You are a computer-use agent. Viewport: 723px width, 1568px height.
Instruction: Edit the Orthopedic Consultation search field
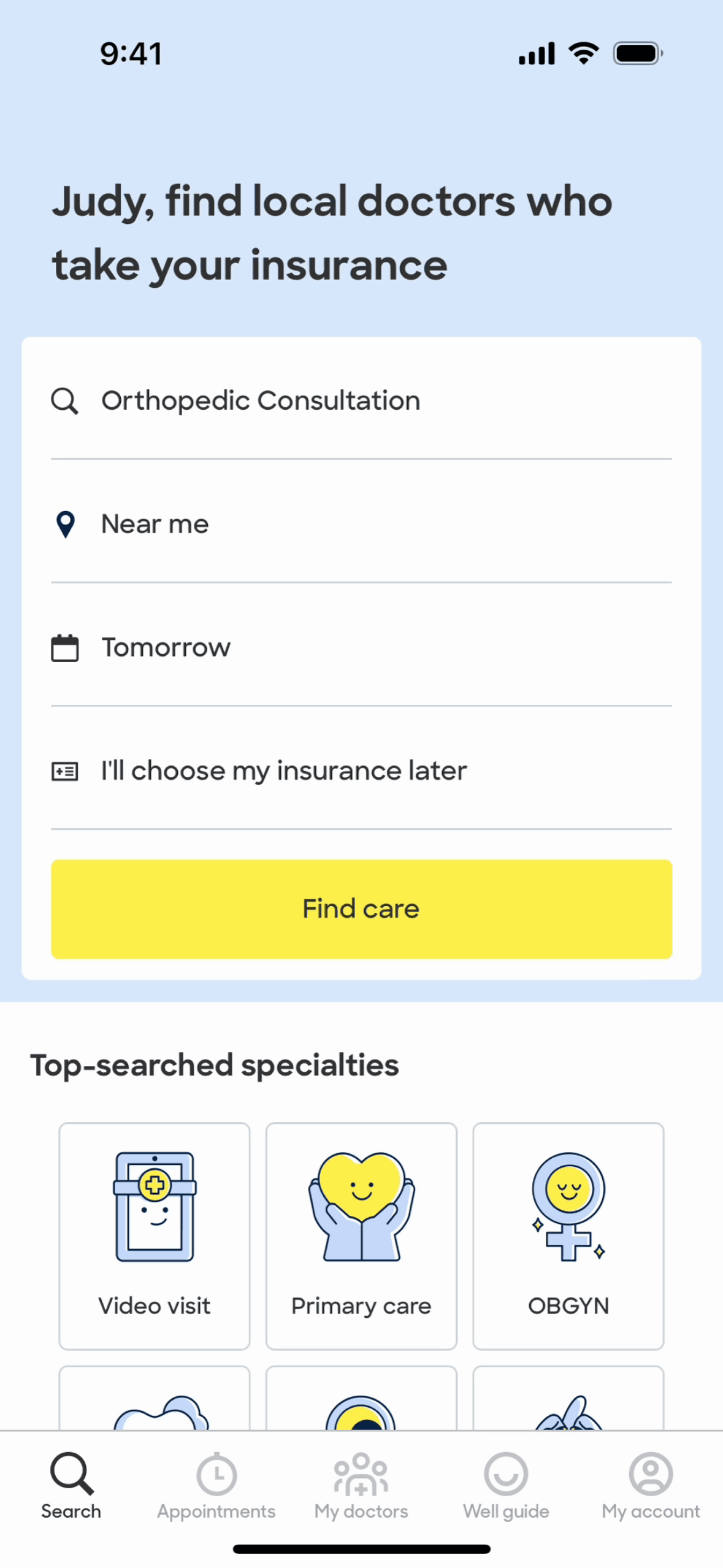[361, 401]
